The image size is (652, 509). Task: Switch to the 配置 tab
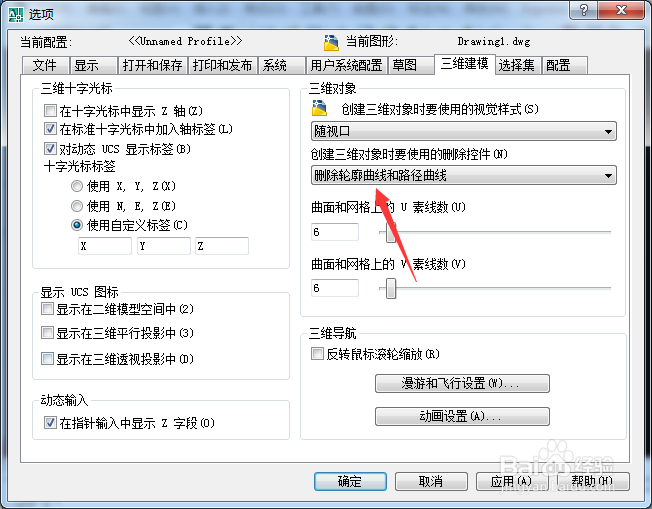tap(564, 66)
